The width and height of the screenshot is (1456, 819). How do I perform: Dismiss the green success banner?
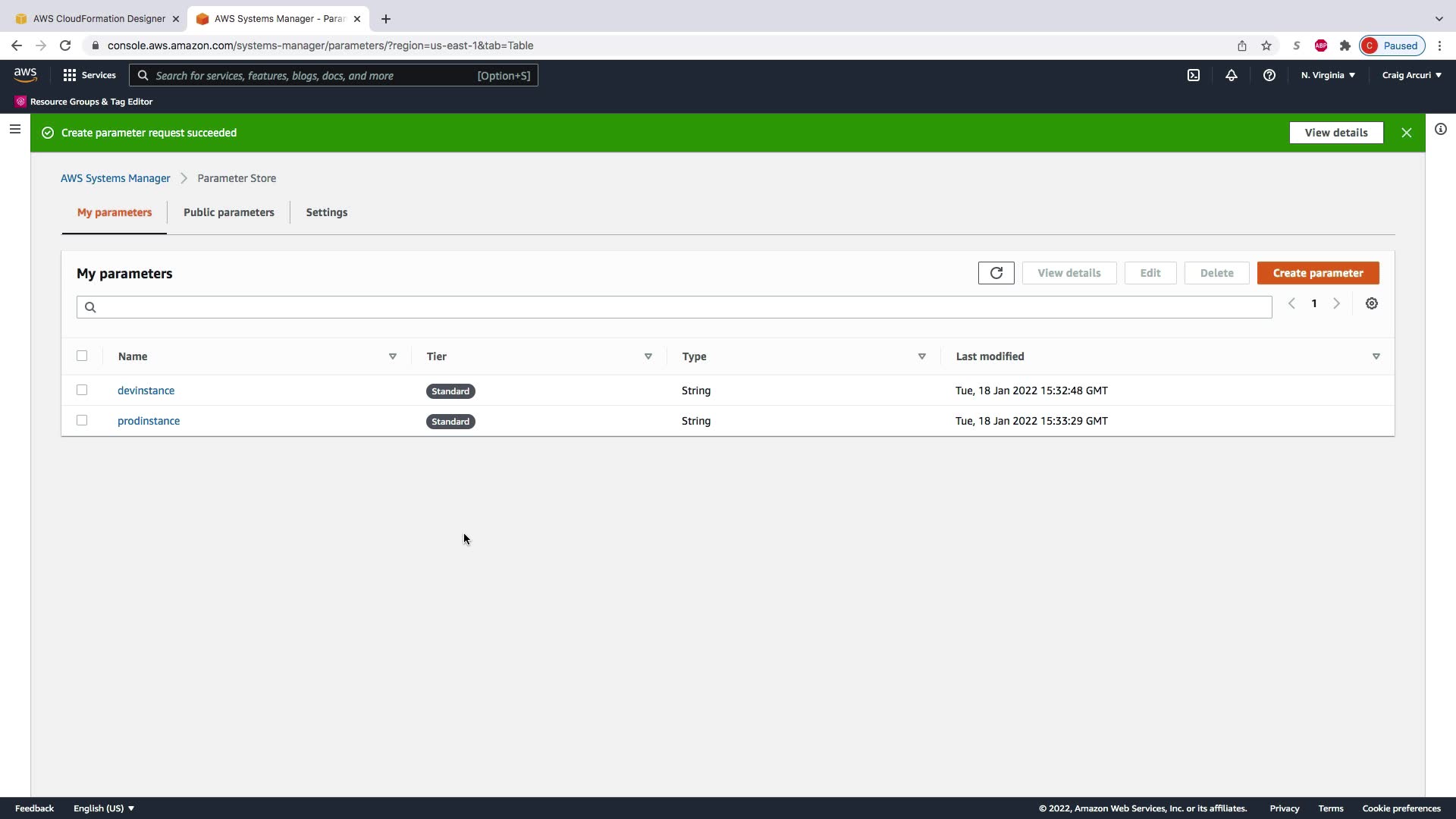[x=1406, y=133]
